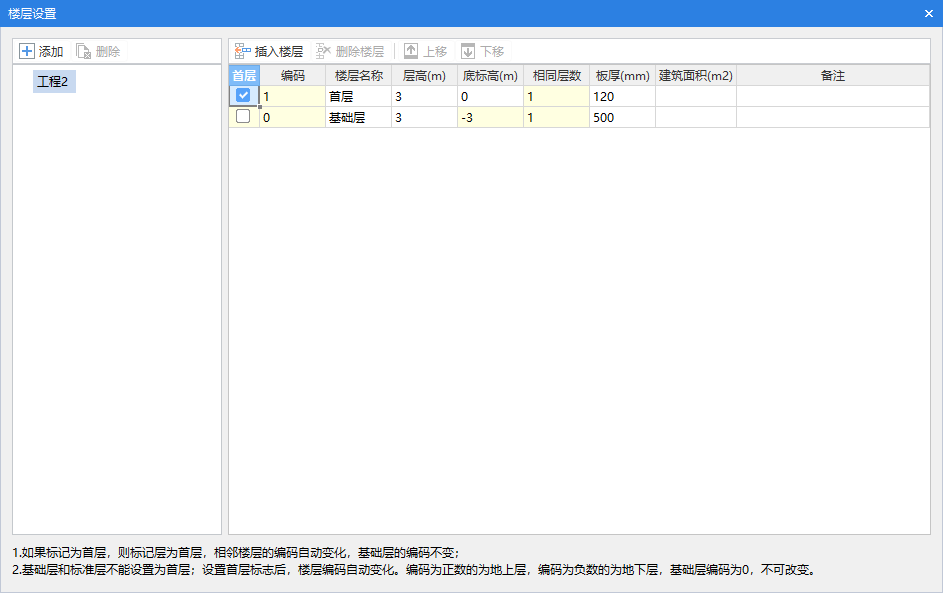The height and width of the screenshot is (593, 943).
Task: Click the 底标高 cell showing -3
Action: [x=490, y=118]
